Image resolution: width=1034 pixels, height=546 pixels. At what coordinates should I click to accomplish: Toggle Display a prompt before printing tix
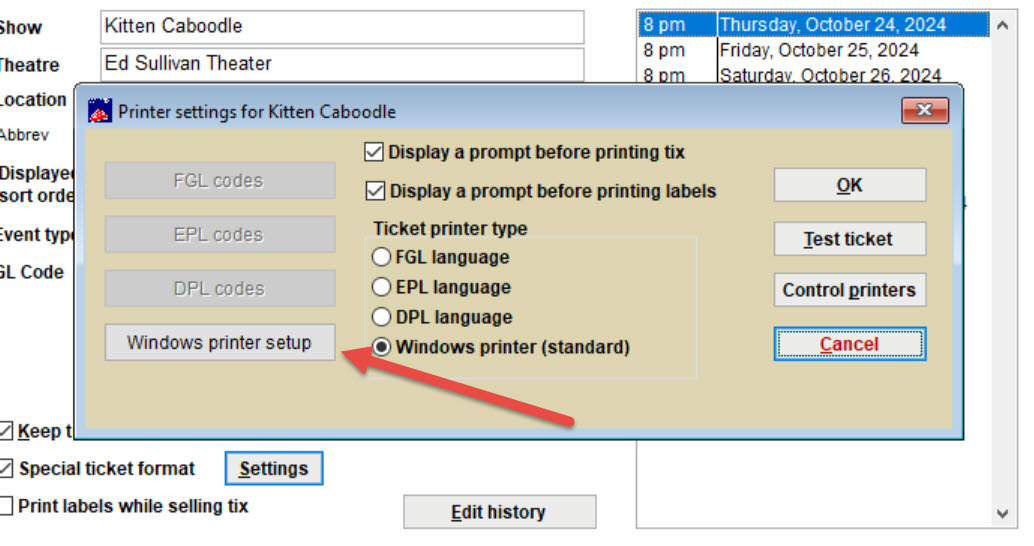click(x=374, y=152)
